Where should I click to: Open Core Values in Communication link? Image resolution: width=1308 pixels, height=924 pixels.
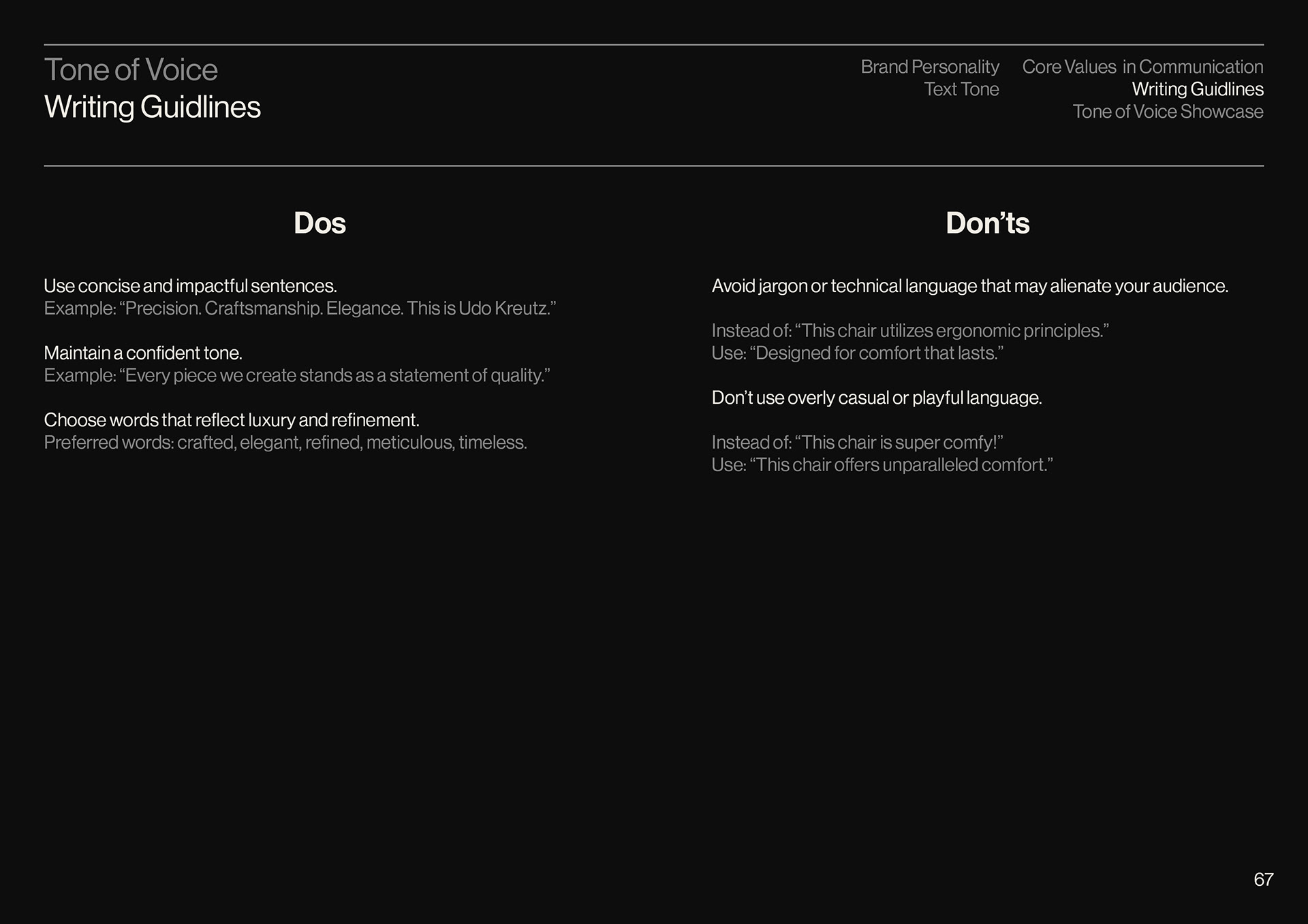click(1142, 67)
